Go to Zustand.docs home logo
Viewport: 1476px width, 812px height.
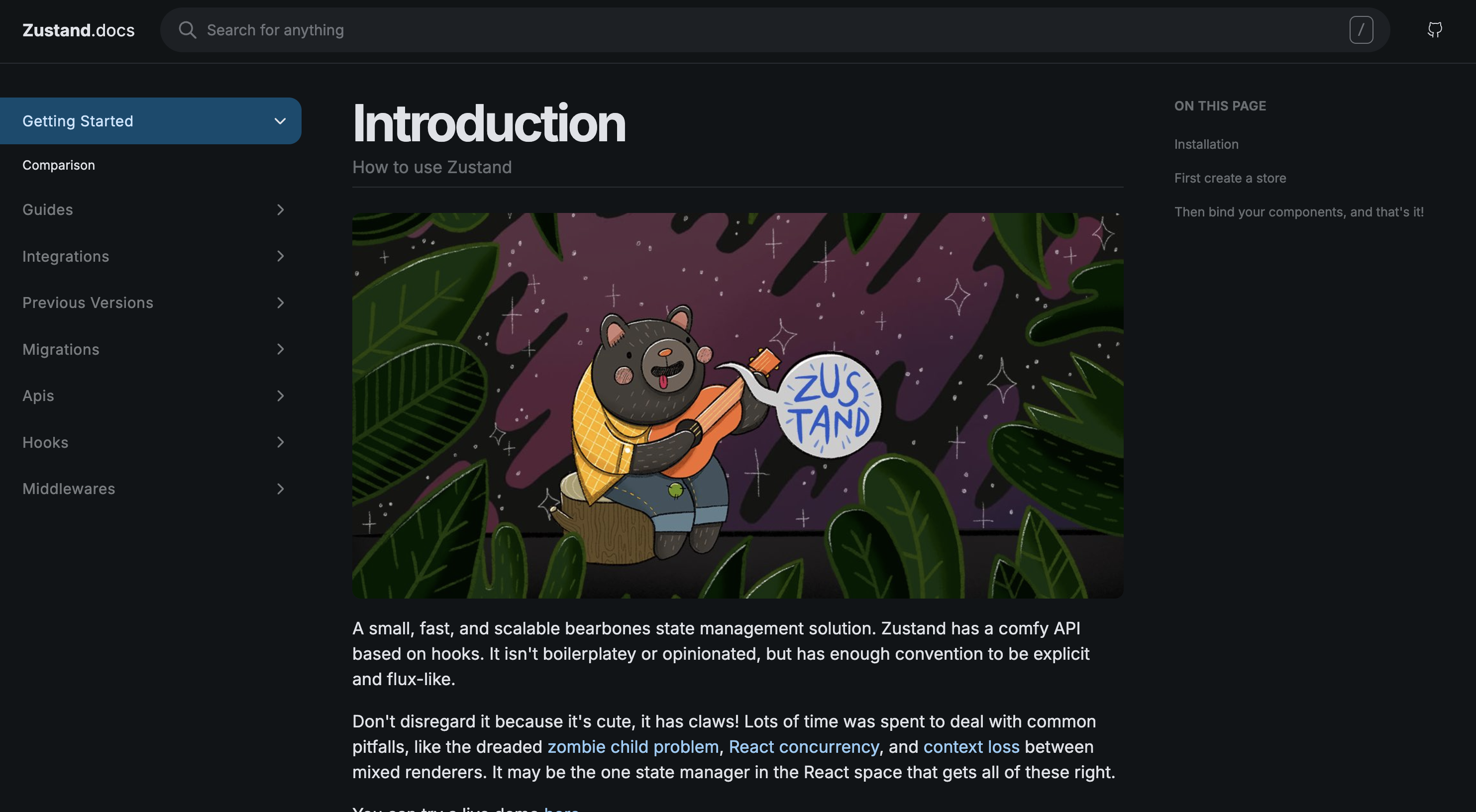(x=79, y=30)
